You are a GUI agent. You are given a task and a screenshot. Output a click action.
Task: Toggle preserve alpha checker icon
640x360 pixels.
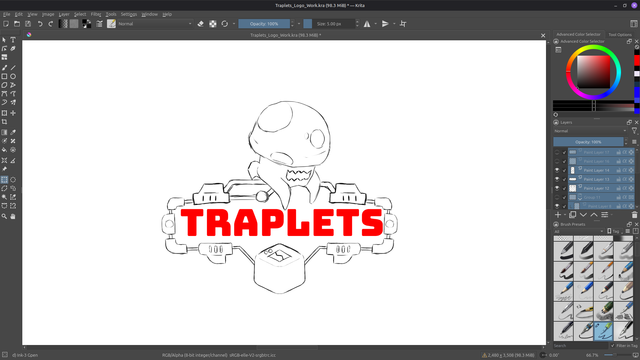[x=213, y=24]
